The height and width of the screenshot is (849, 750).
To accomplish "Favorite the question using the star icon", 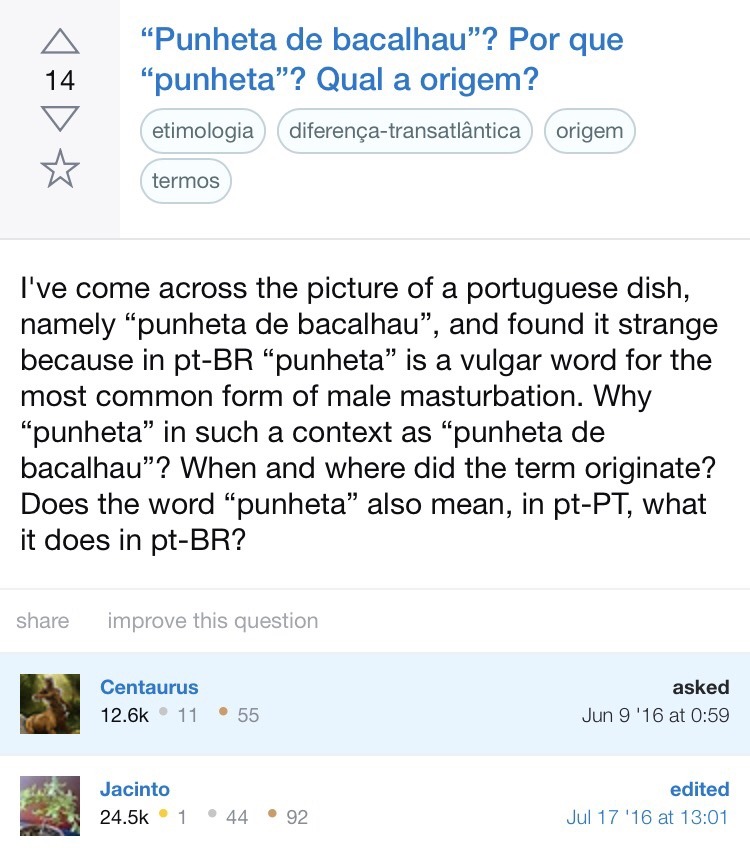I will pos(60,168).
